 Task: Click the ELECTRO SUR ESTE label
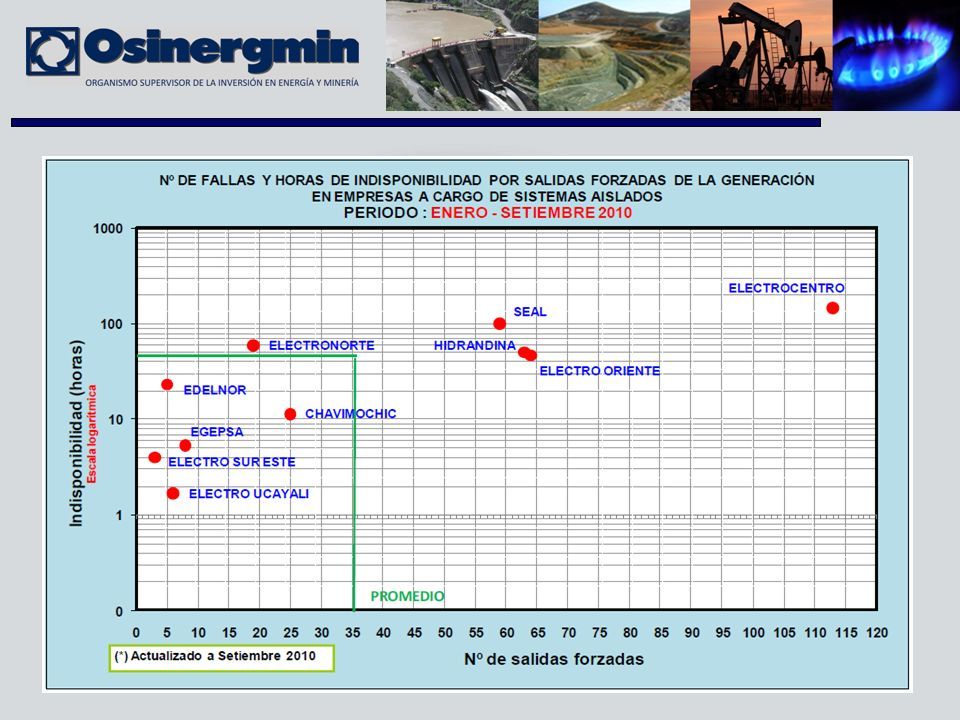click(x=231, y=462)
